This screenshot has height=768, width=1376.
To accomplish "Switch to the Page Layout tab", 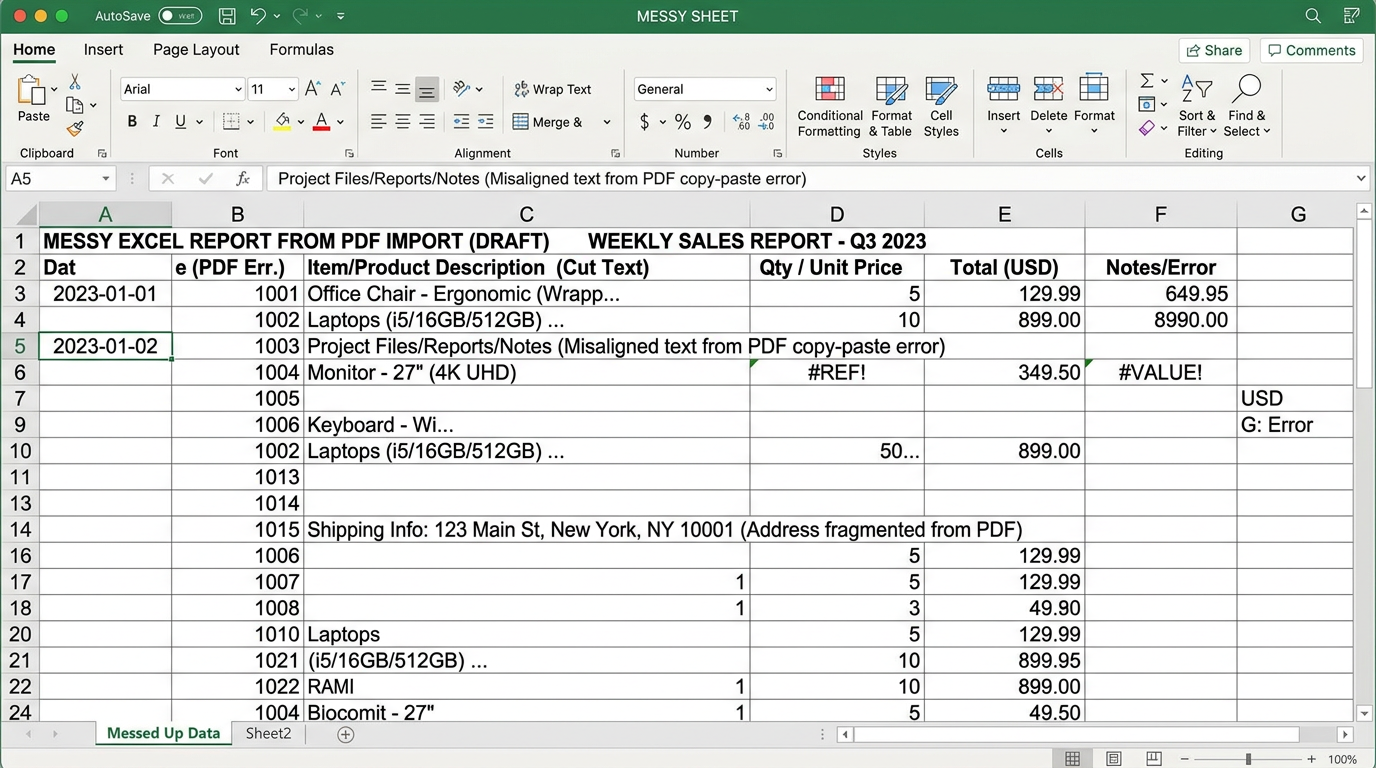I will tap(196, 50).
